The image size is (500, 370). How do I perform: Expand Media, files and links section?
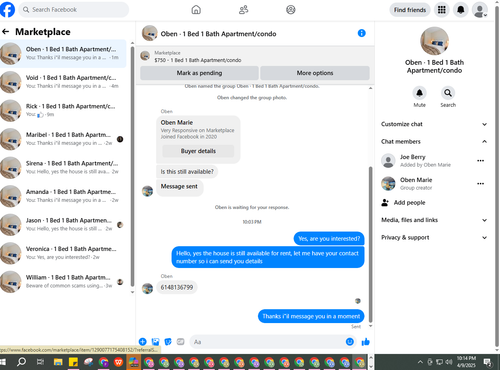[434, 220]
